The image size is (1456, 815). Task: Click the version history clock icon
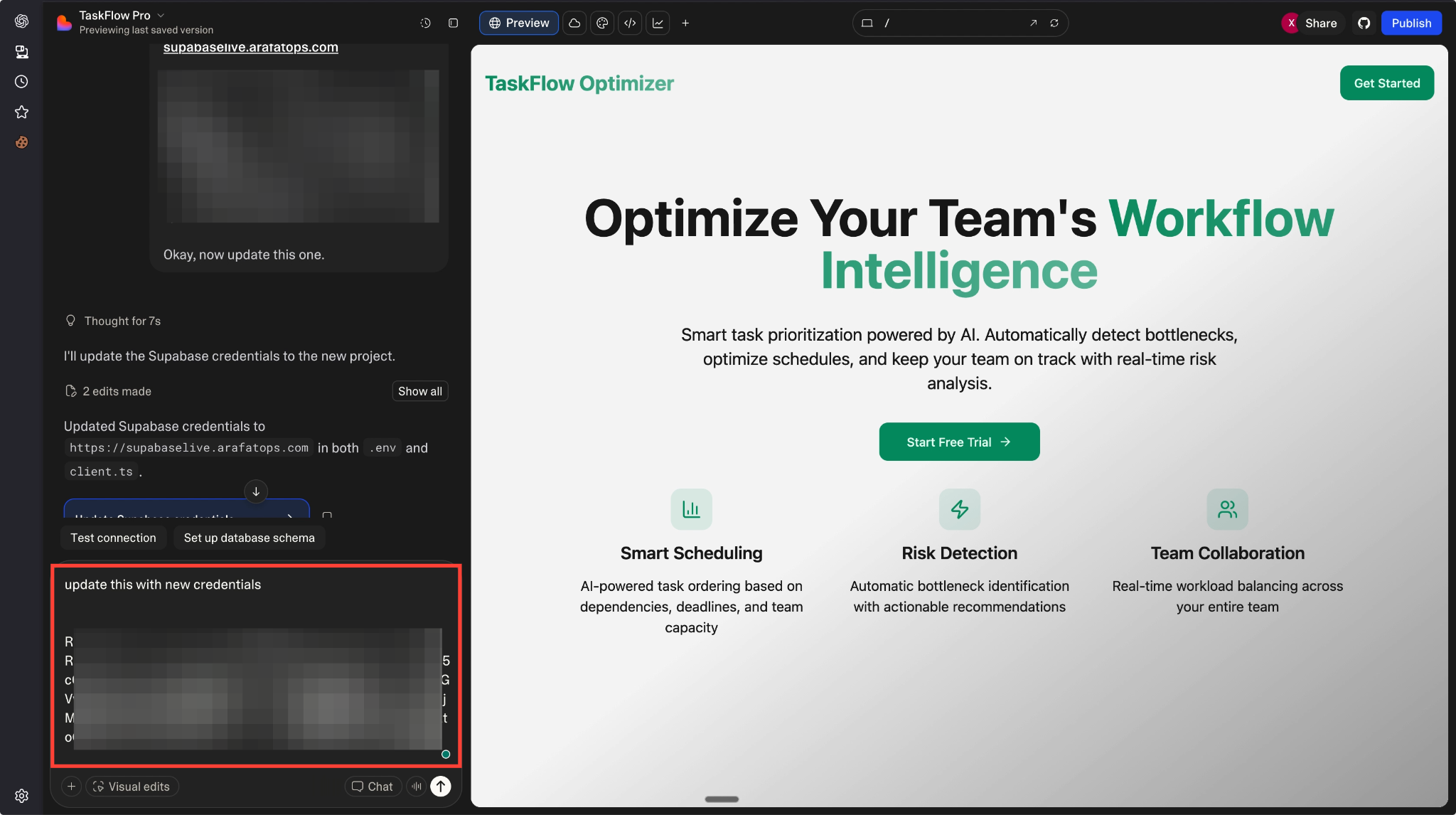(x=425, y=23)
